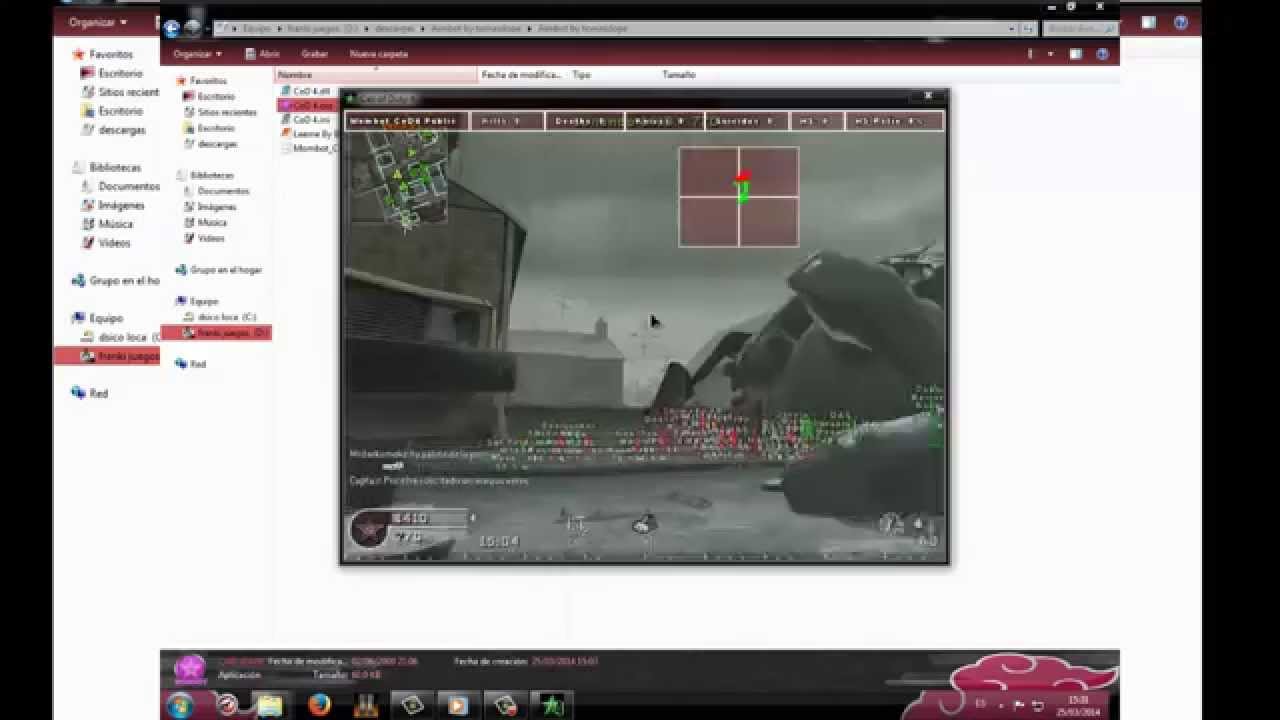
Task: Sort by the Tamaño column header
Action: tap(678, 75)
